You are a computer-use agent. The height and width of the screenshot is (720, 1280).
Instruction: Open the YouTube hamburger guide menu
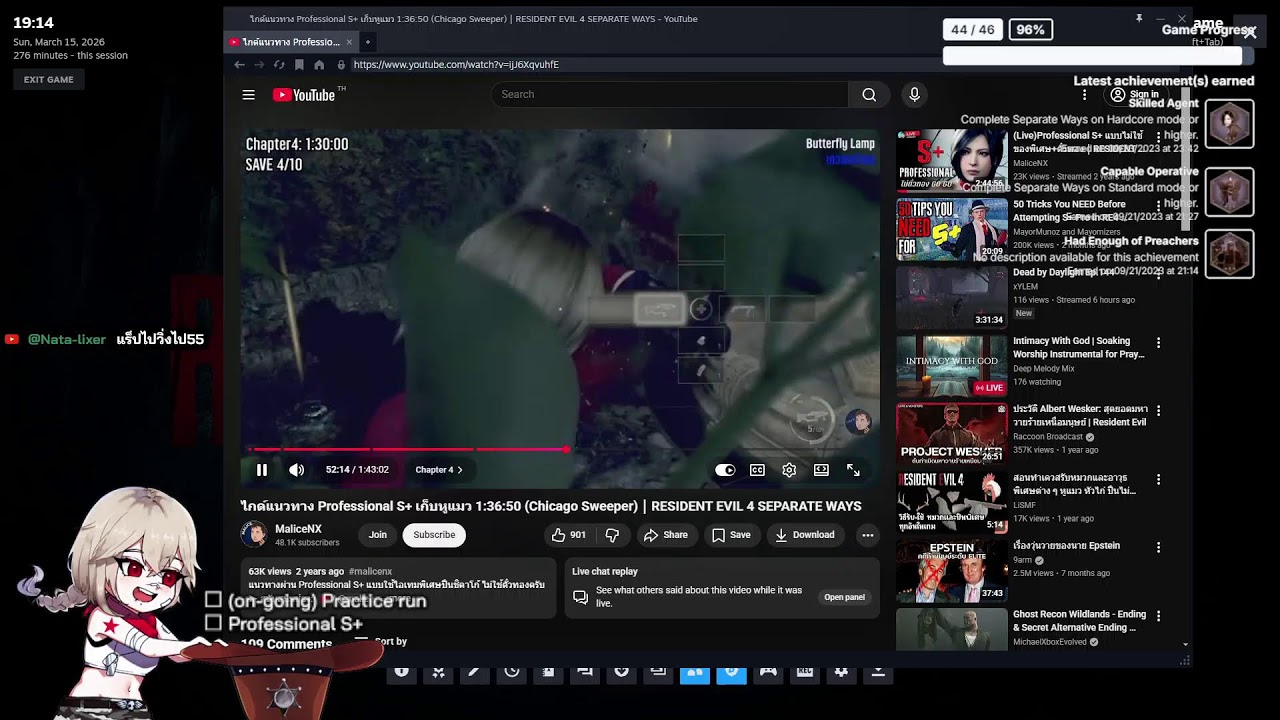click(x=248, y=95)
